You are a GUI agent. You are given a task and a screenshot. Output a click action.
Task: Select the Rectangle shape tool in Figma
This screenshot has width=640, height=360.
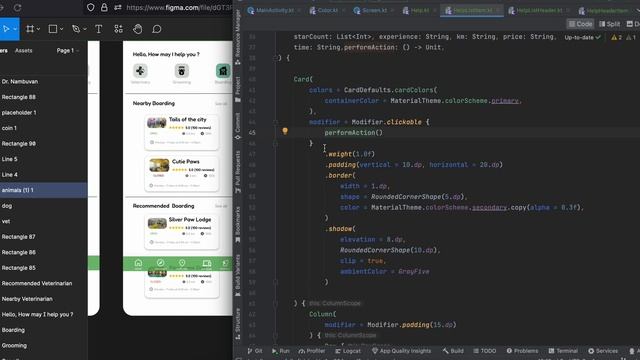pyautogui.click(x=53, y=29)
